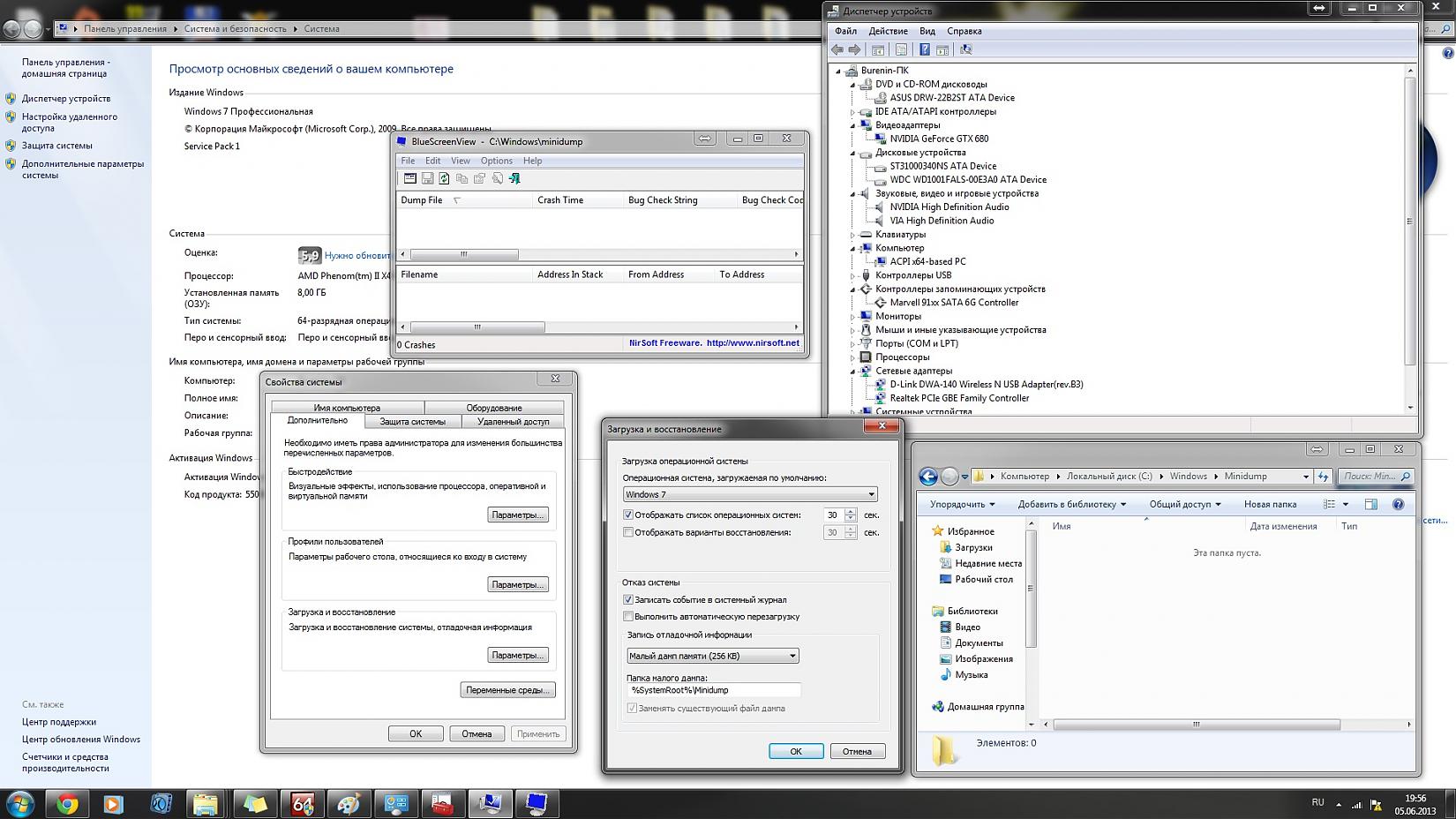Uncheck 'Отображать список операционных систем' checkbox
This screenshot has width=1456, height=819.
[628, 515]
